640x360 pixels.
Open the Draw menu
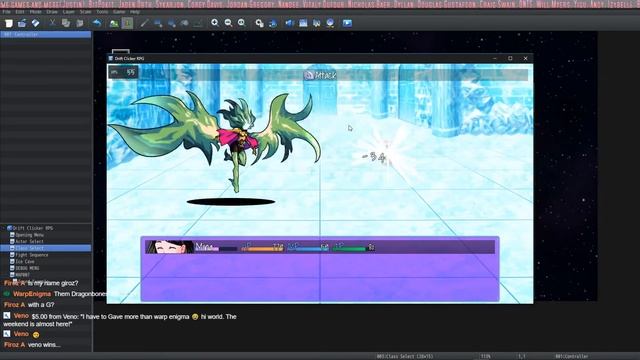(52, 12)
